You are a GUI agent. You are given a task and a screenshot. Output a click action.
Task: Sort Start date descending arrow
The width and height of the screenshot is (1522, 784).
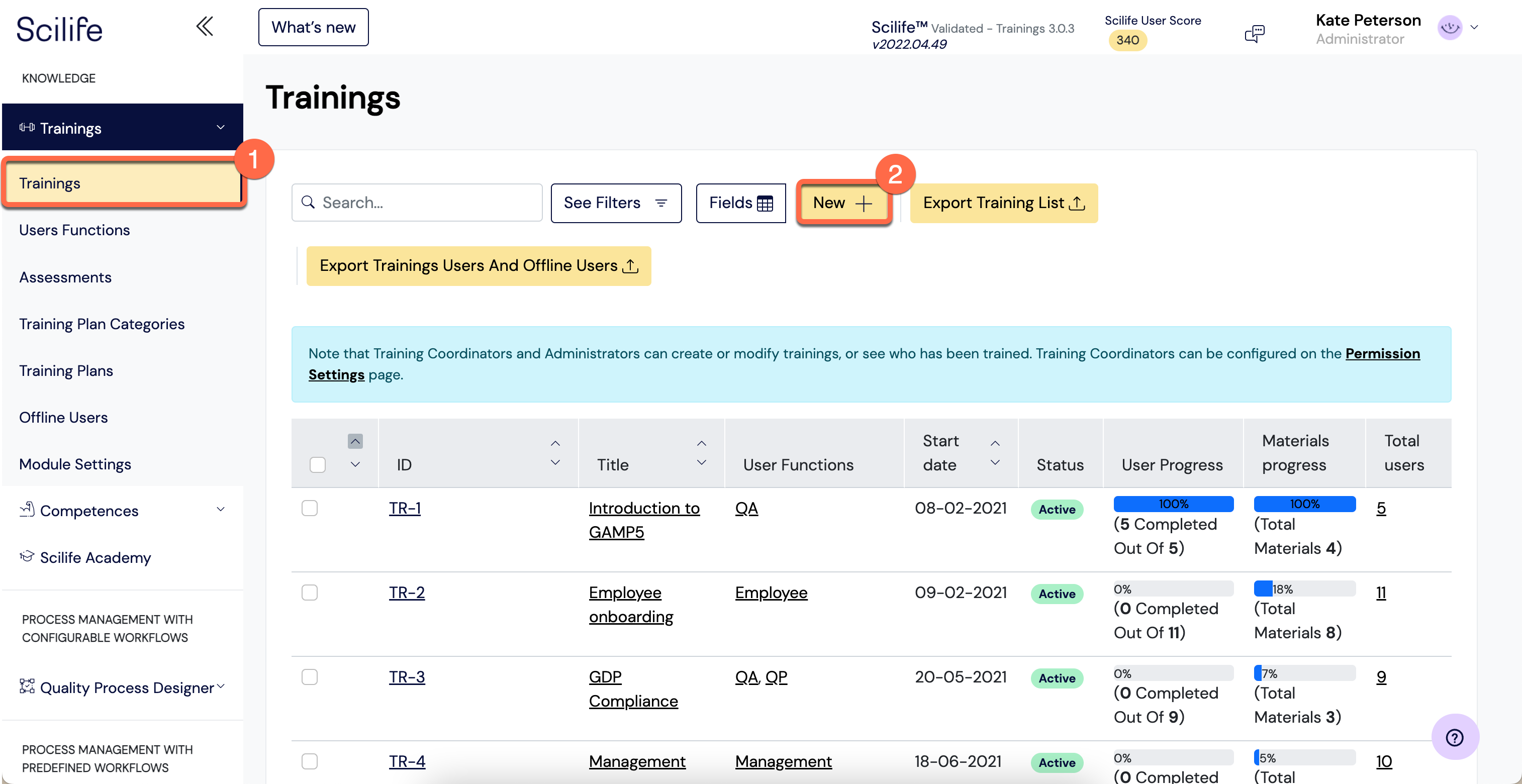[995, 462]
